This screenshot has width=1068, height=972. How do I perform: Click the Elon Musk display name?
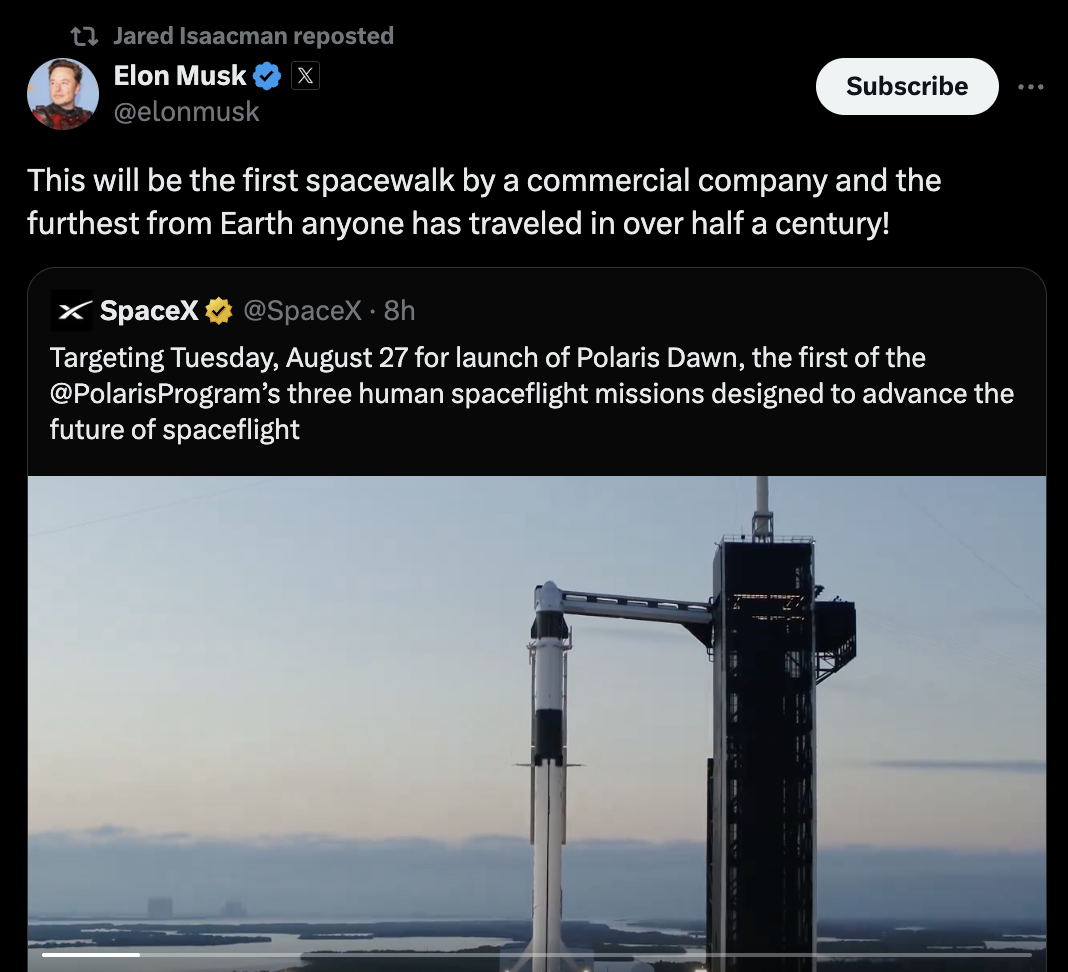(180, 76)
